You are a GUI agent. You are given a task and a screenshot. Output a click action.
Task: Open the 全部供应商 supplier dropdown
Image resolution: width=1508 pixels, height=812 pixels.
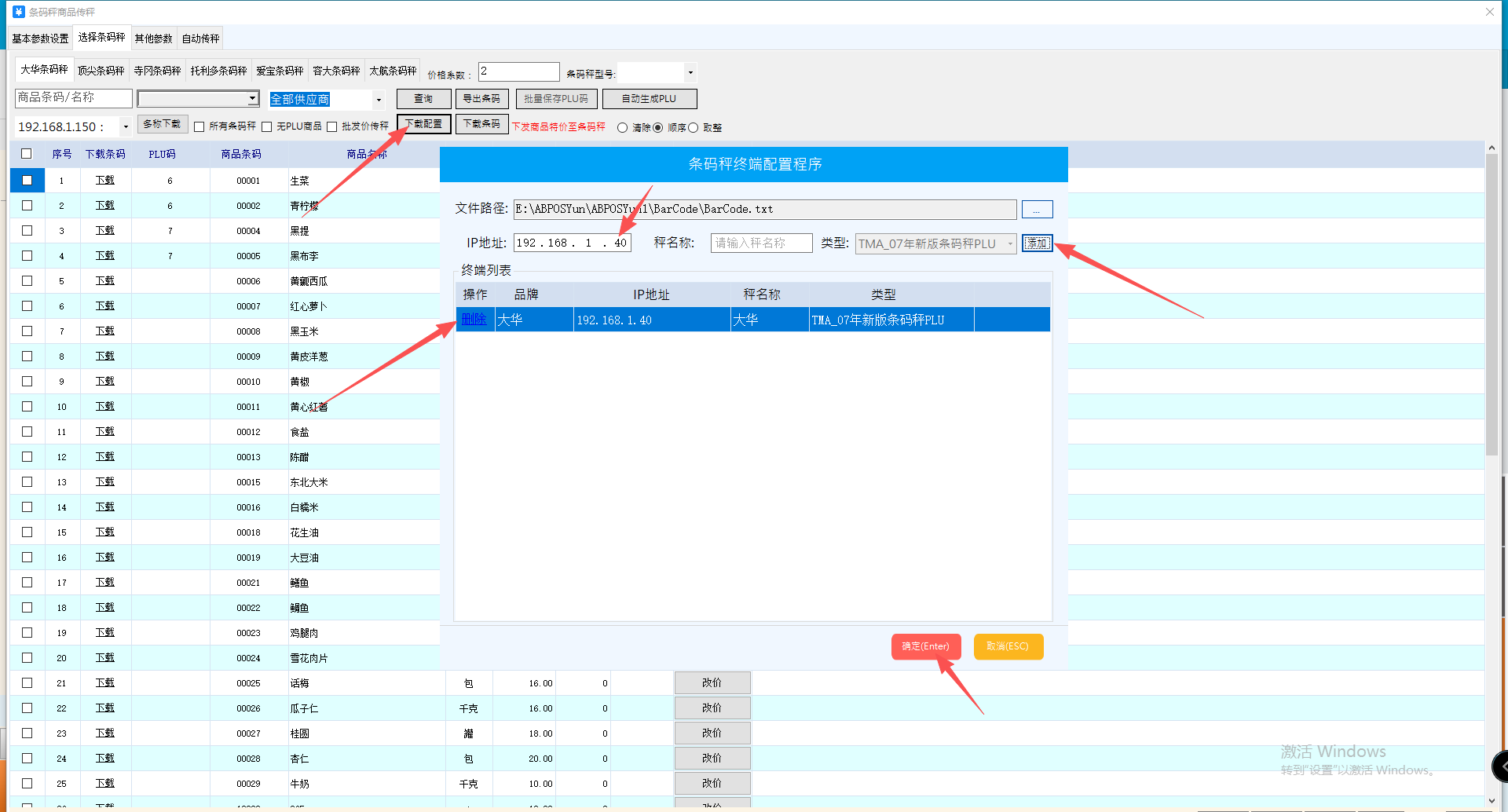[x=379, y=100]
